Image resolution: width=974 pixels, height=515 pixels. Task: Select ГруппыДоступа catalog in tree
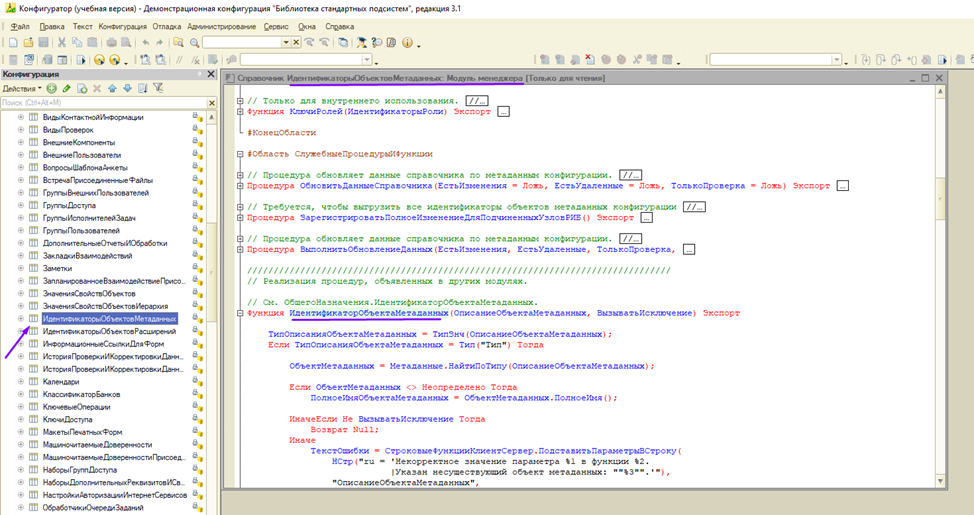pyautogui.click(x=69, y=206)
